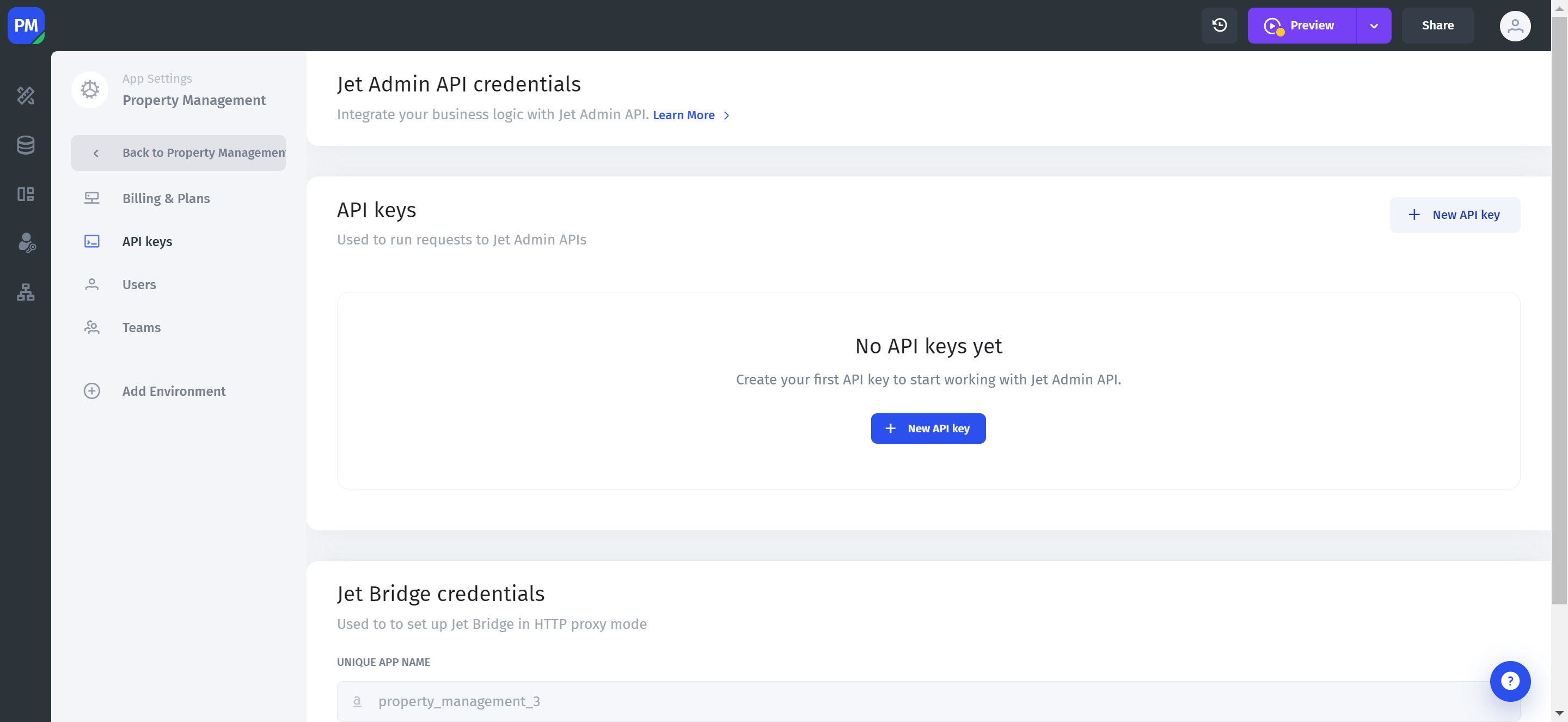Click the API keys terminal icon

click(92, 242)
